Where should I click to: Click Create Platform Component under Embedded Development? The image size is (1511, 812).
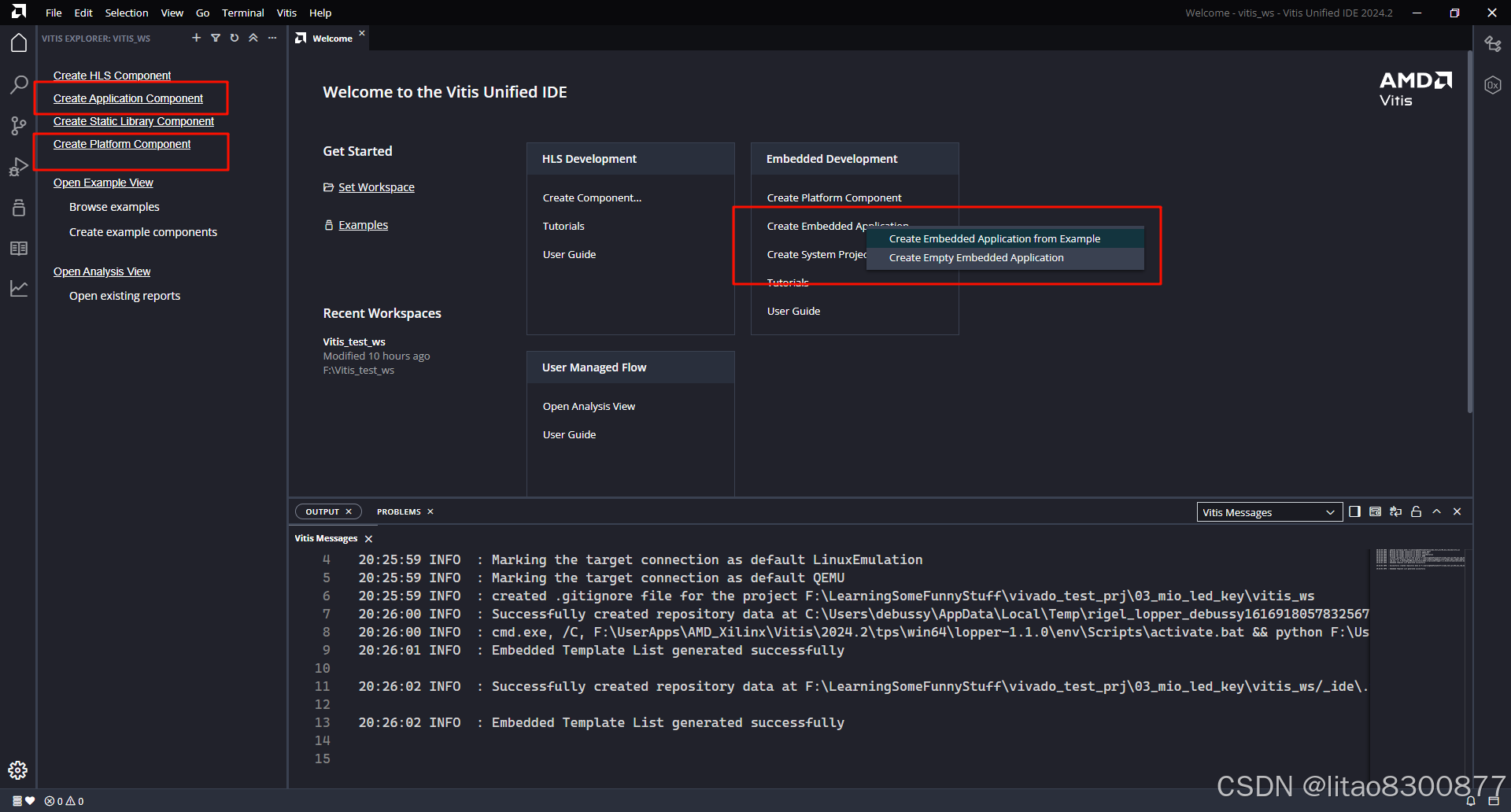pyautogui.click(x=834, y=197)
